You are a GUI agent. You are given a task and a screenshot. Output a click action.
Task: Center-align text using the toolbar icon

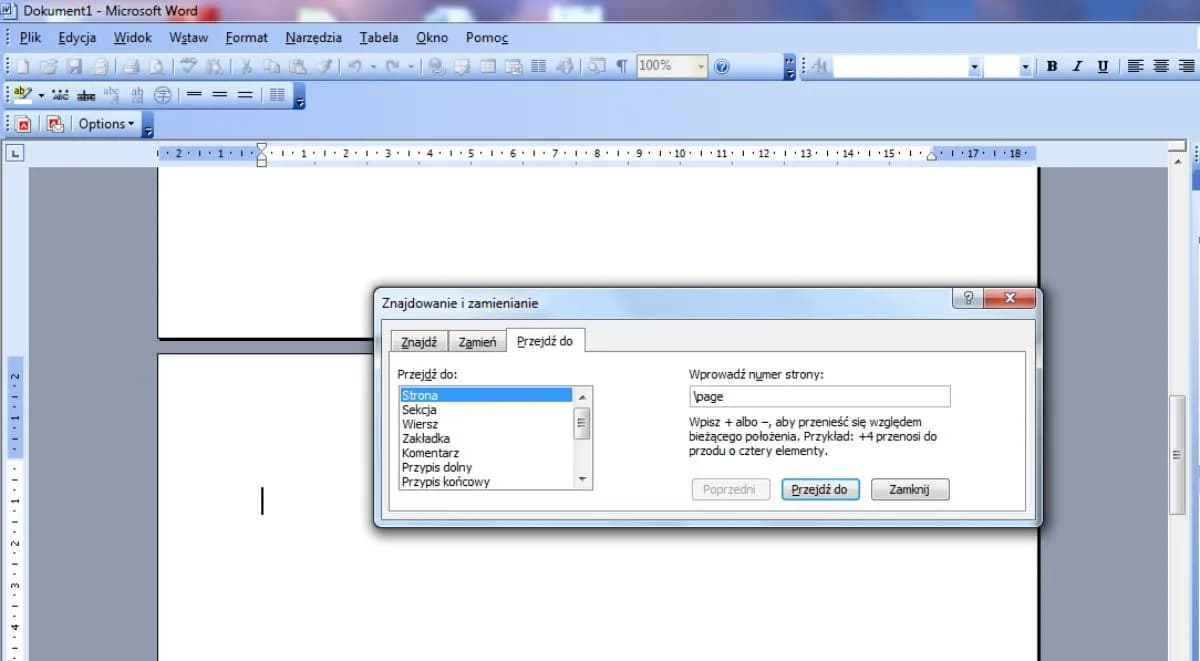pyautogui.click(x=1160, y=66)
